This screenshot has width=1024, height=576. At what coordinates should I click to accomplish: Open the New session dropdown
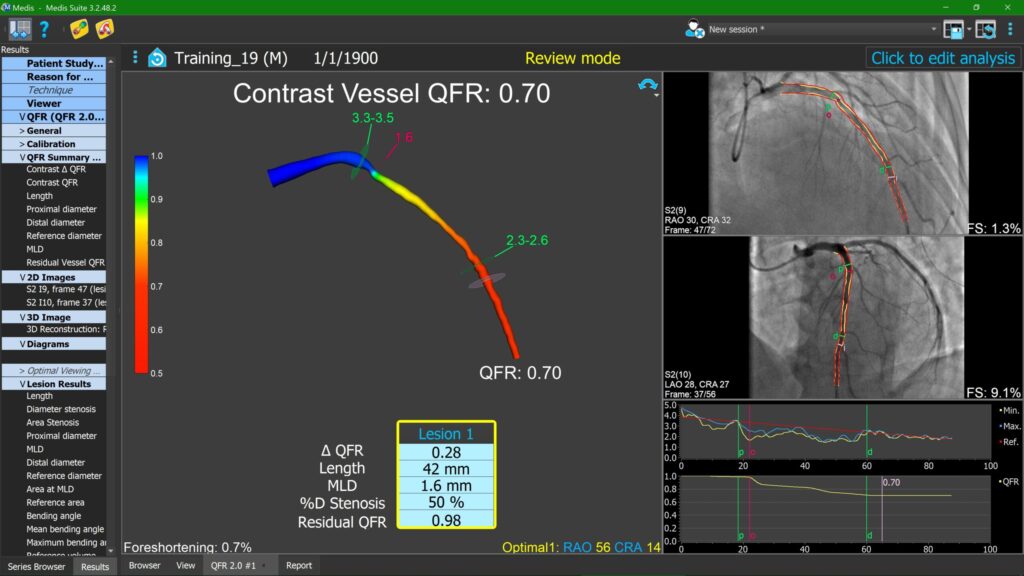[934, 30]
